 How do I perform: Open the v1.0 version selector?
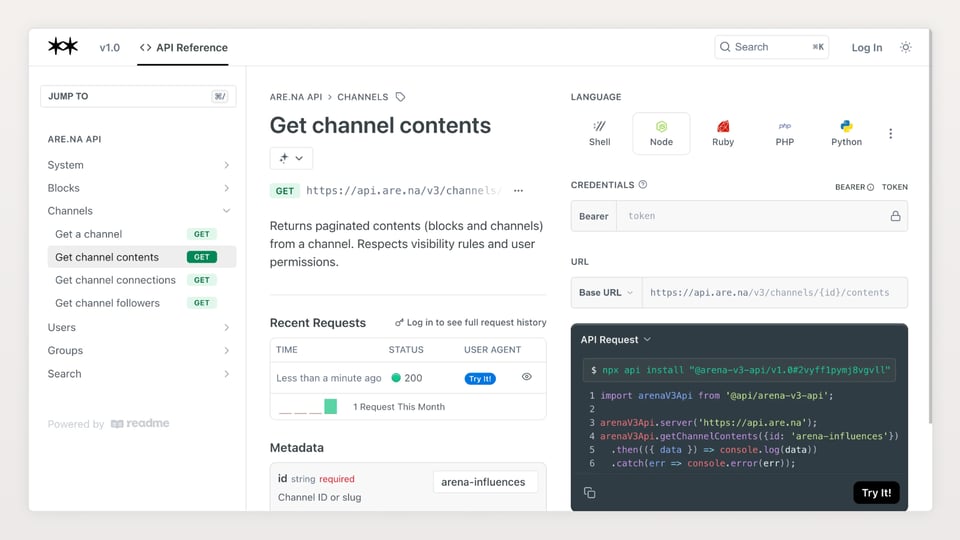(x=110, y=48)
